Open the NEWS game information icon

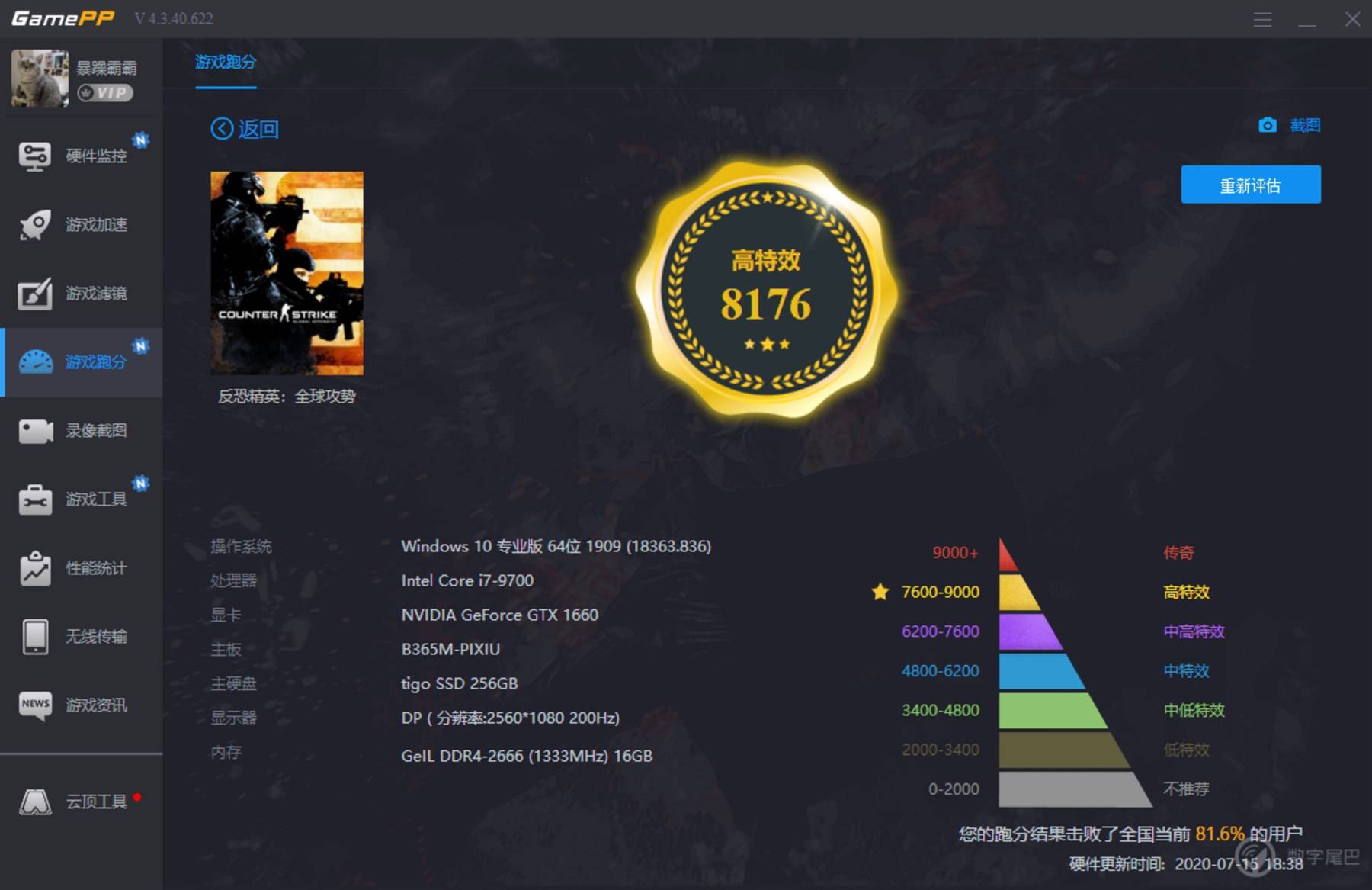35,705
